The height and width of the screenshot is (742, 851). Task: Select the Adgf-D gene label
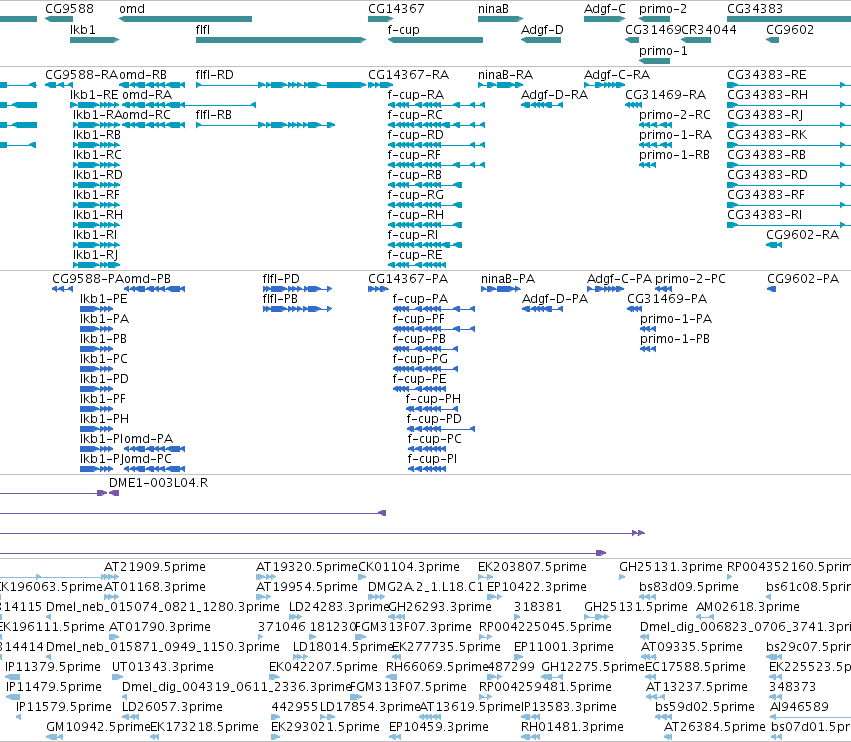click(x=542, y=30)
